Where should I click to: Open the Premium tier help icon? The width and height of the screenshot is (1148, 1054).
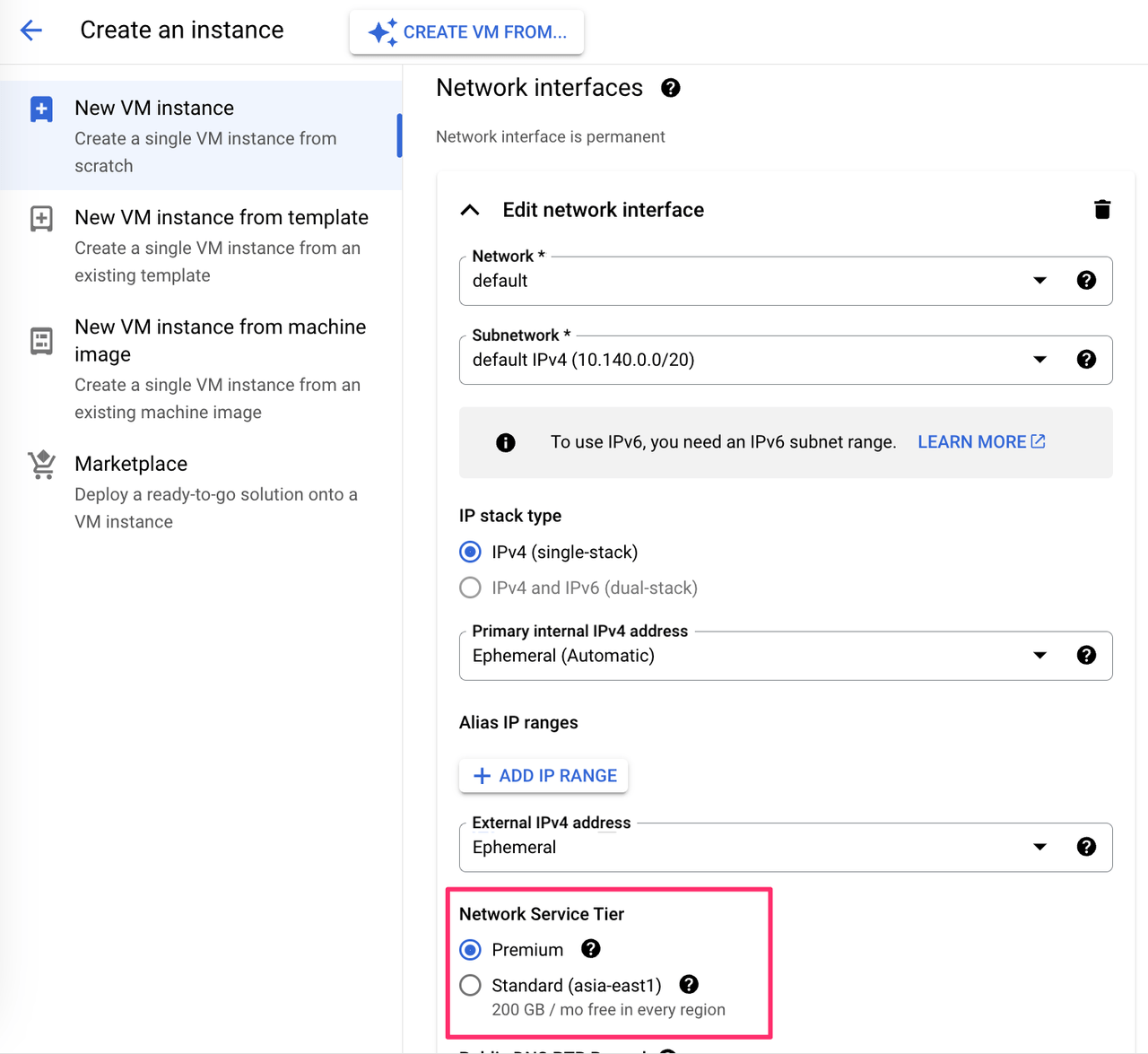[590, 949]
